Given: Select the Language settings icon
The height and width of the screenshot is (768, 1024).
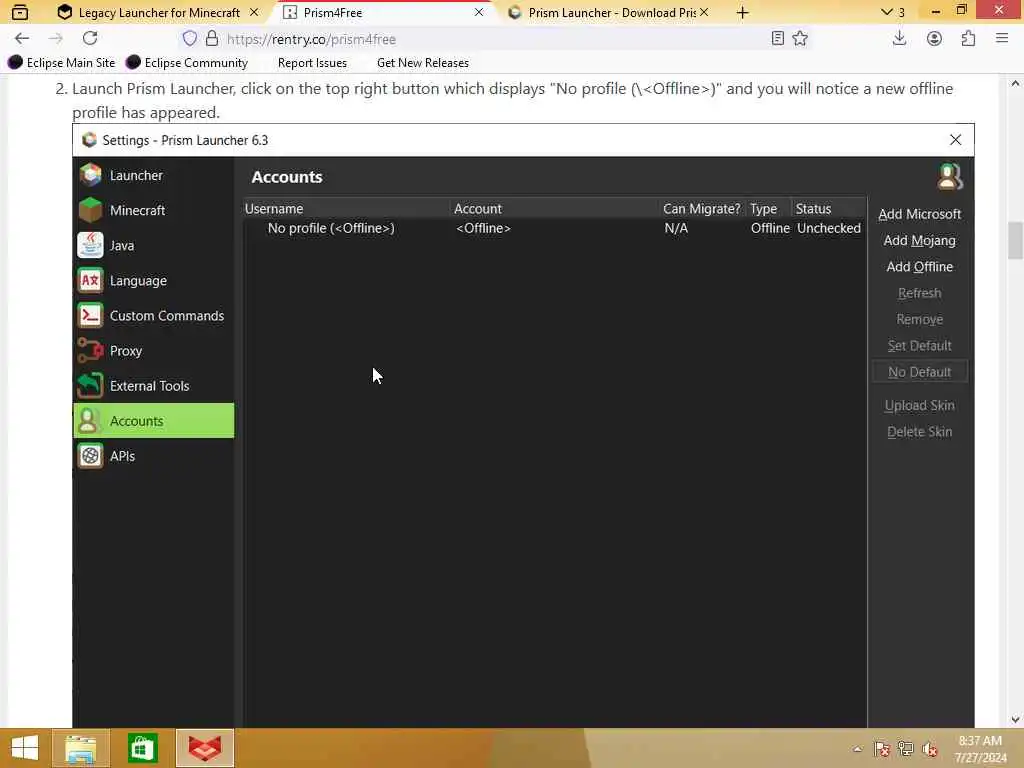Looking at the screenshot, I should coord(90,281).
